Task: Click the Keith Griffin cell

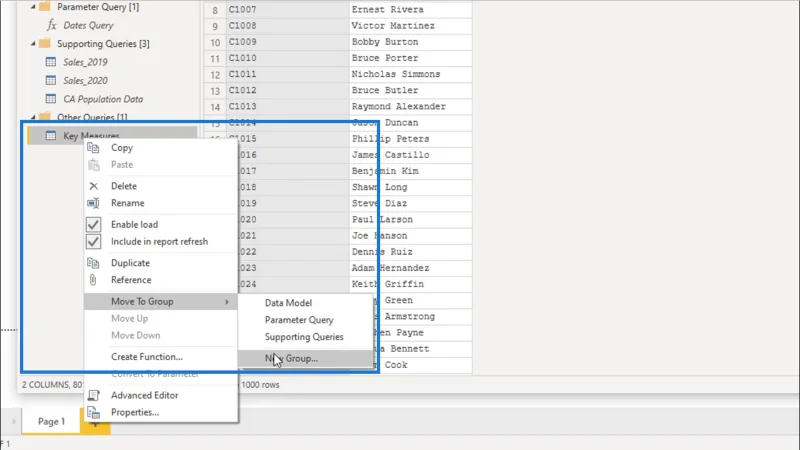Action: click(x=411, y=284)
